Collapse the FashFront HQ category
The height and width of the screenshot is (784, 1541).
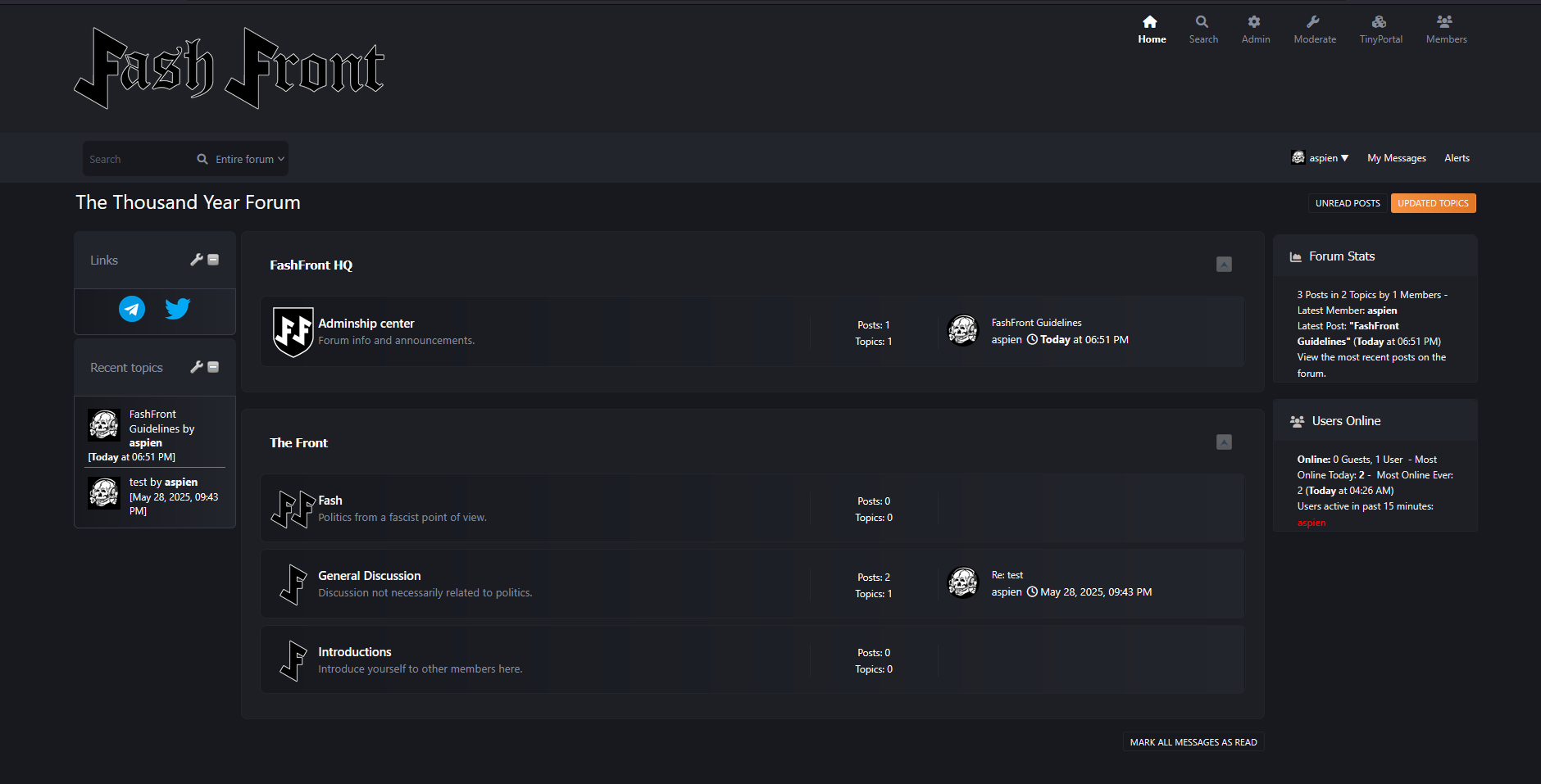point(1224,265)
